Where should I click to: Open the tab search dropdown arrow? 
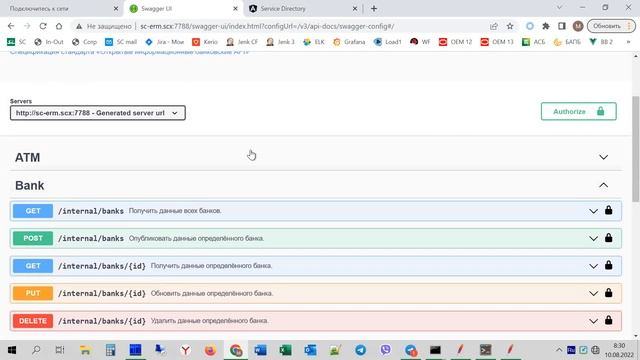[560, 8]
